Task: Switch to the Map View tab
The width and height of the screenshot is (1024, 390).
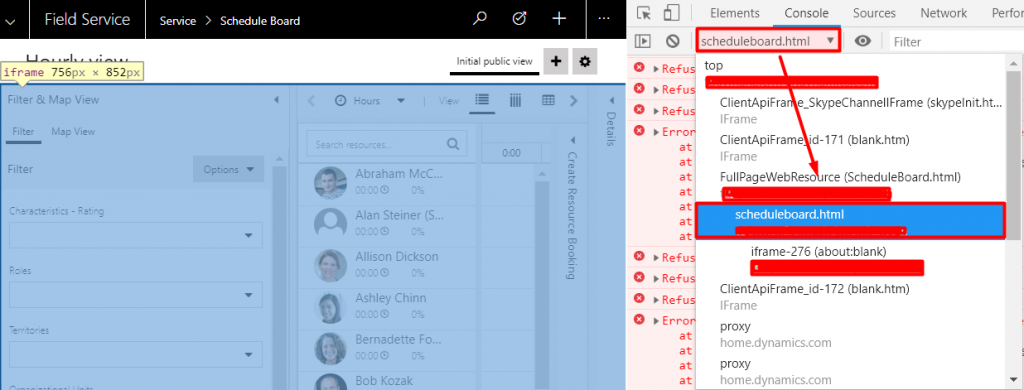Action: click(73, 131)
